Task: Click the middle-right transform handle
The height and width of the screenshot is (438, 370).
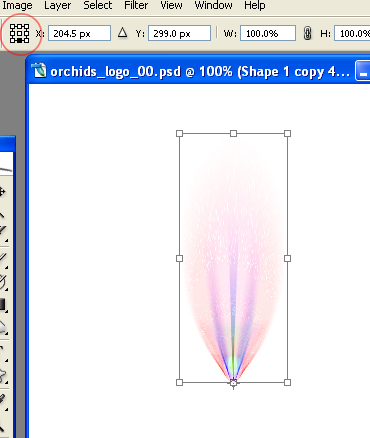Action: [x=287, y=258]
